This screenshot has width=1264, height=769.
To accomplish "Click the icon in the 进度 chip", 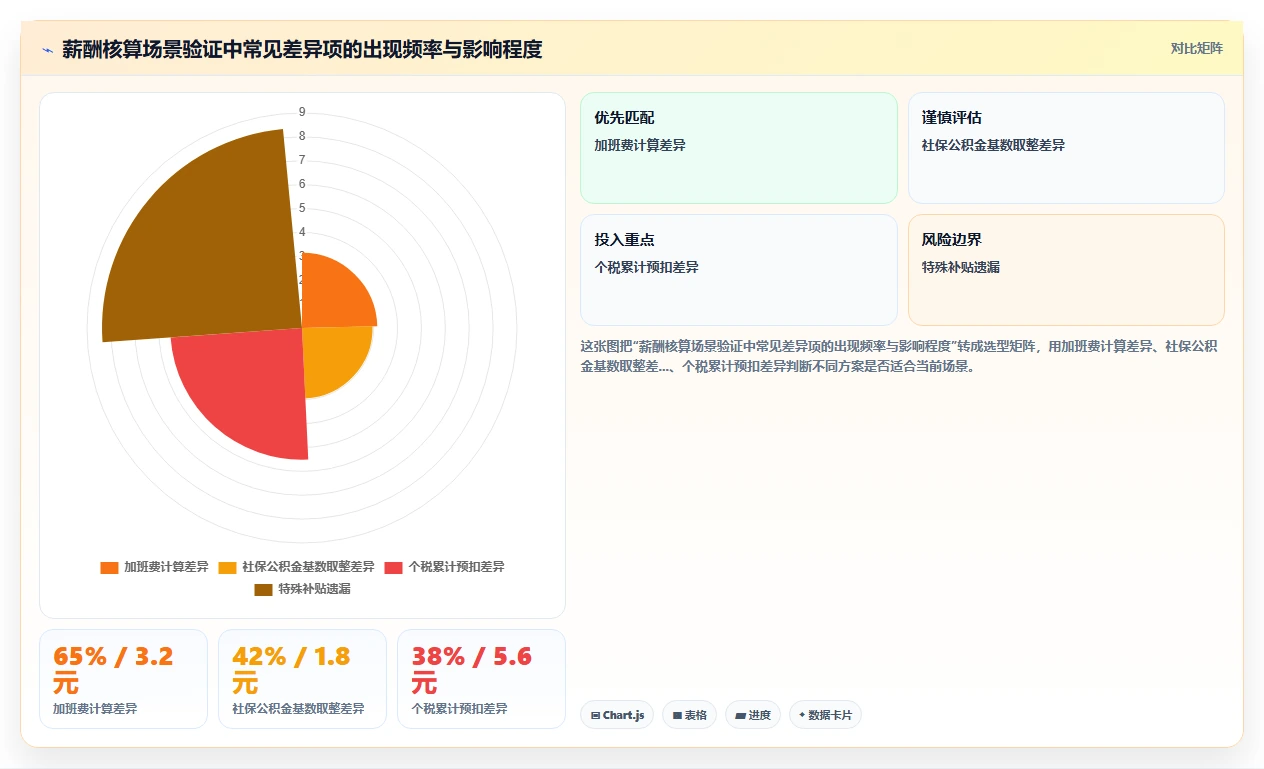I will pos(740,716).
